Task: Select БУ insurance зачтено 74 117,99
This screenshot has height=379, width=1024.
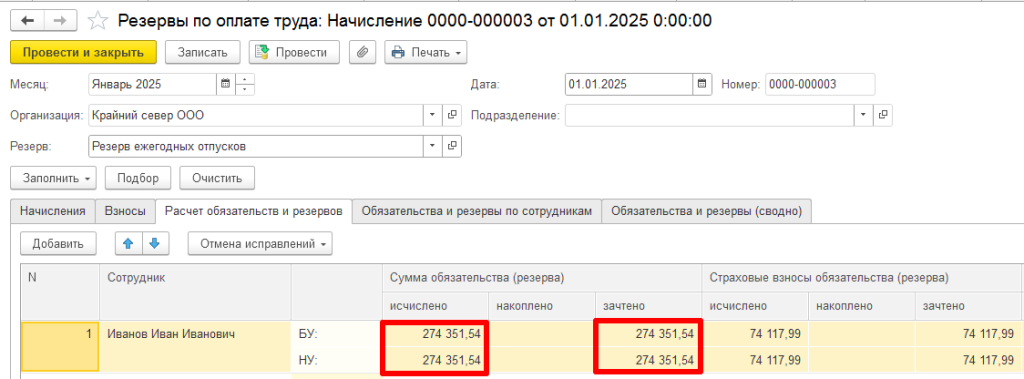Action: click(968, 334)
